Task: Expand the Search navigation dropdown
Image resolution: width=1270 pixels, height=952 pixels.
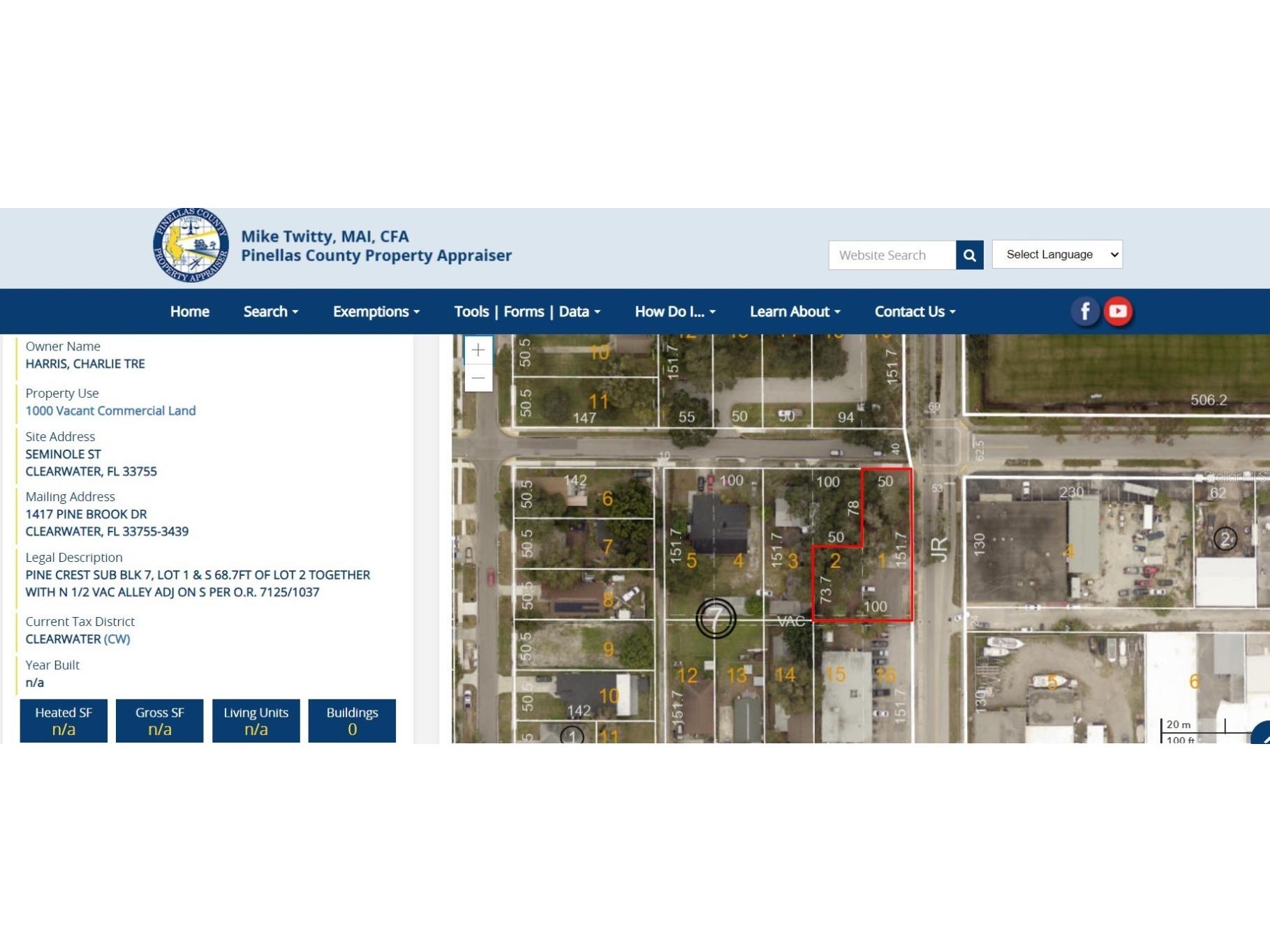Action: (270, 311)
